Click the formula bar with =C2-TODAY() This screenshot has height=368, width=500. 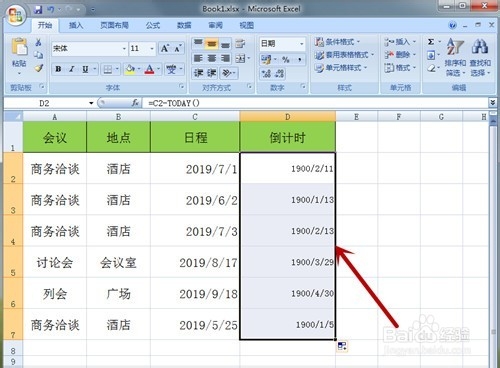(315, 103)
